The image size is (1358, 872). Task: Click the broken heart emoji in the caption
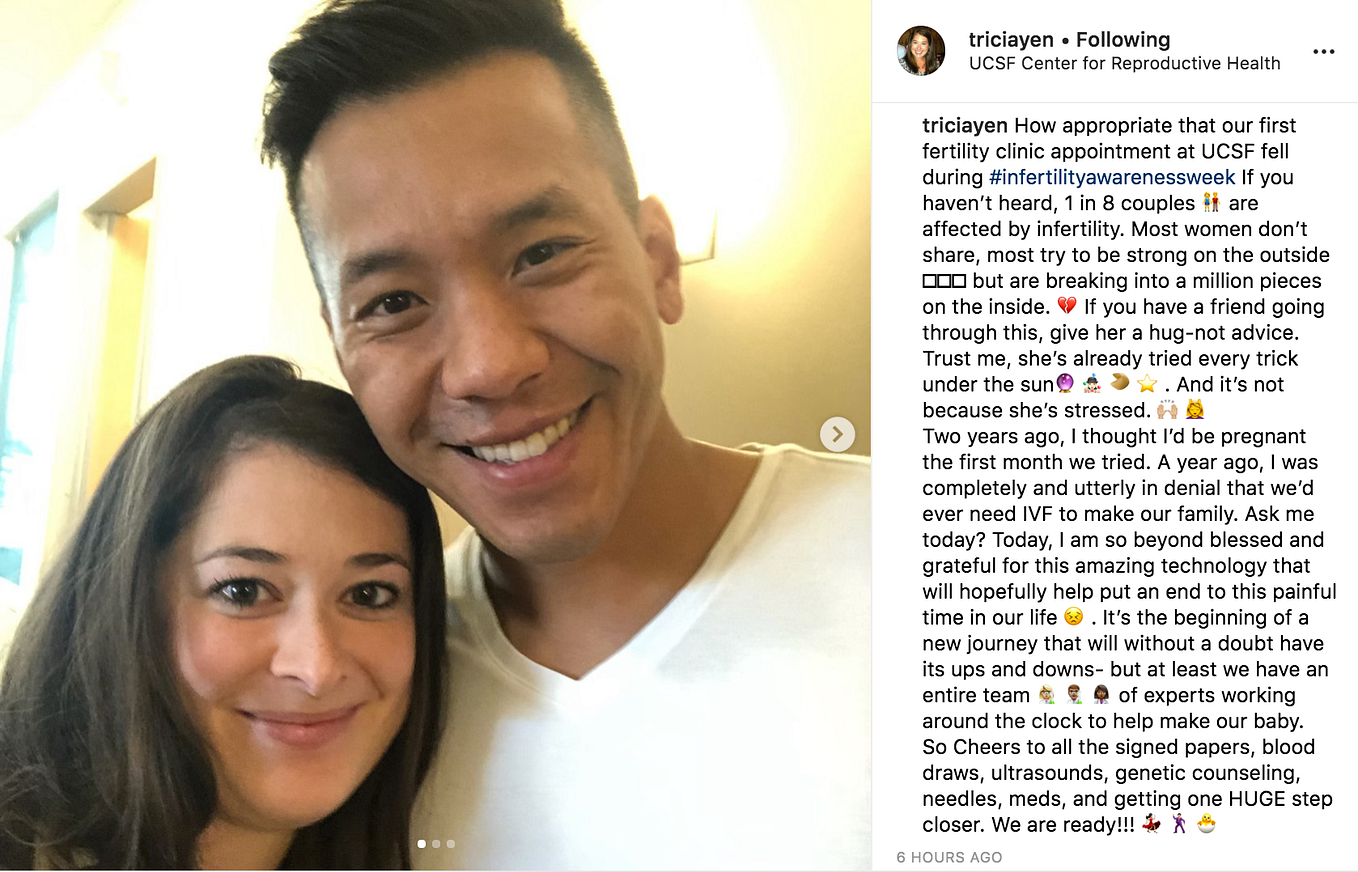(1067, 307)
